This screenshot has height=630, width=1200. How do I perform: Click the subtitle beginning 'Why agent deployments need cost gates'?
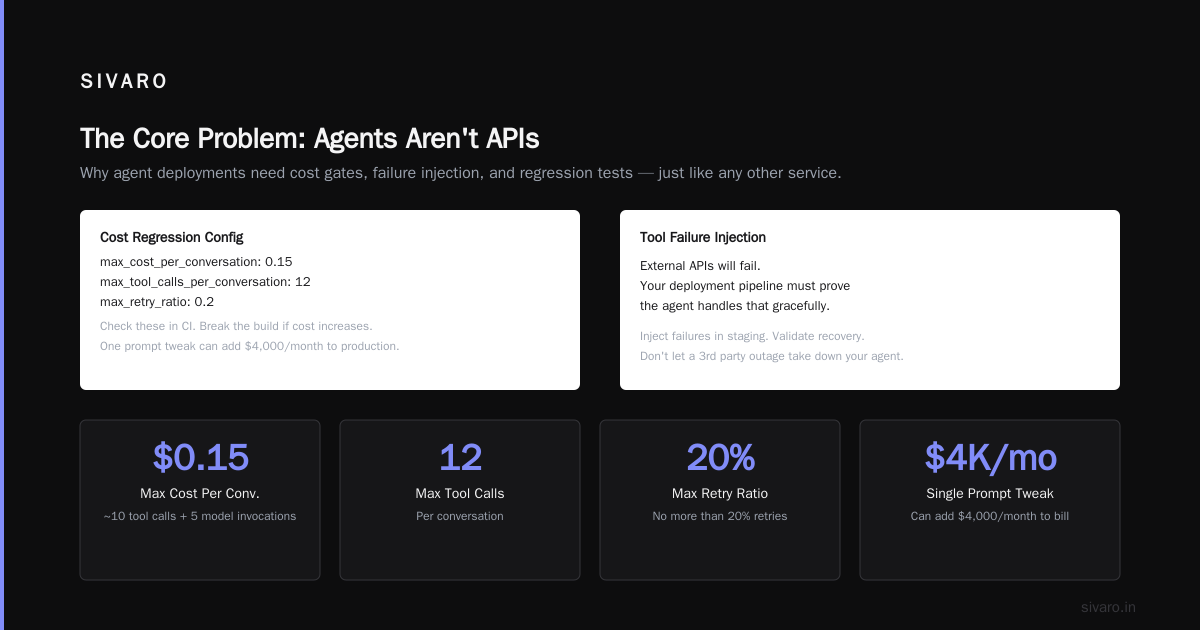coord(461,173)
